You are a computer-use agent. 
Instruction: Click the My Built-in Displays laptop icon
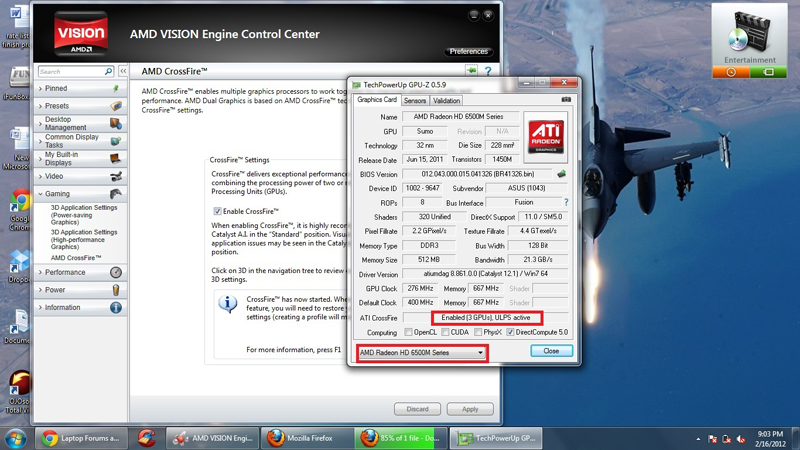[x=116, y=159]
